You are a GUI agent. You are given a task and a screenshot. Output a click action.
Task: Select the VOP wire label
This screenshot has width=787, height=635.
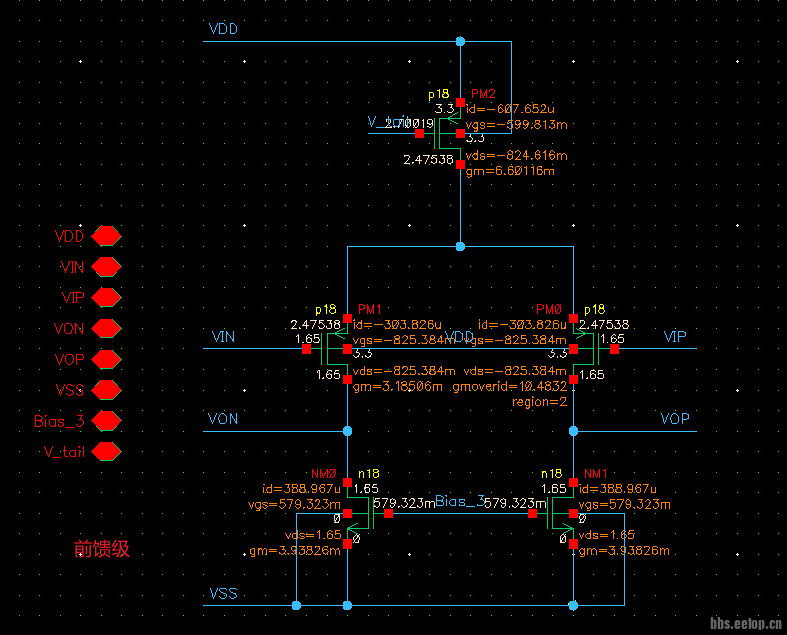click(675, 419)
